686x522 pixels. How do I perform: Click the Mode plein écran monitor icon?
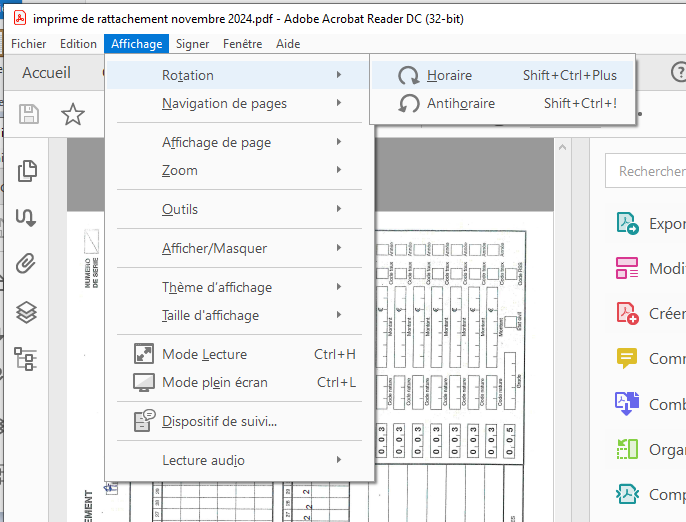coord(144,382)
